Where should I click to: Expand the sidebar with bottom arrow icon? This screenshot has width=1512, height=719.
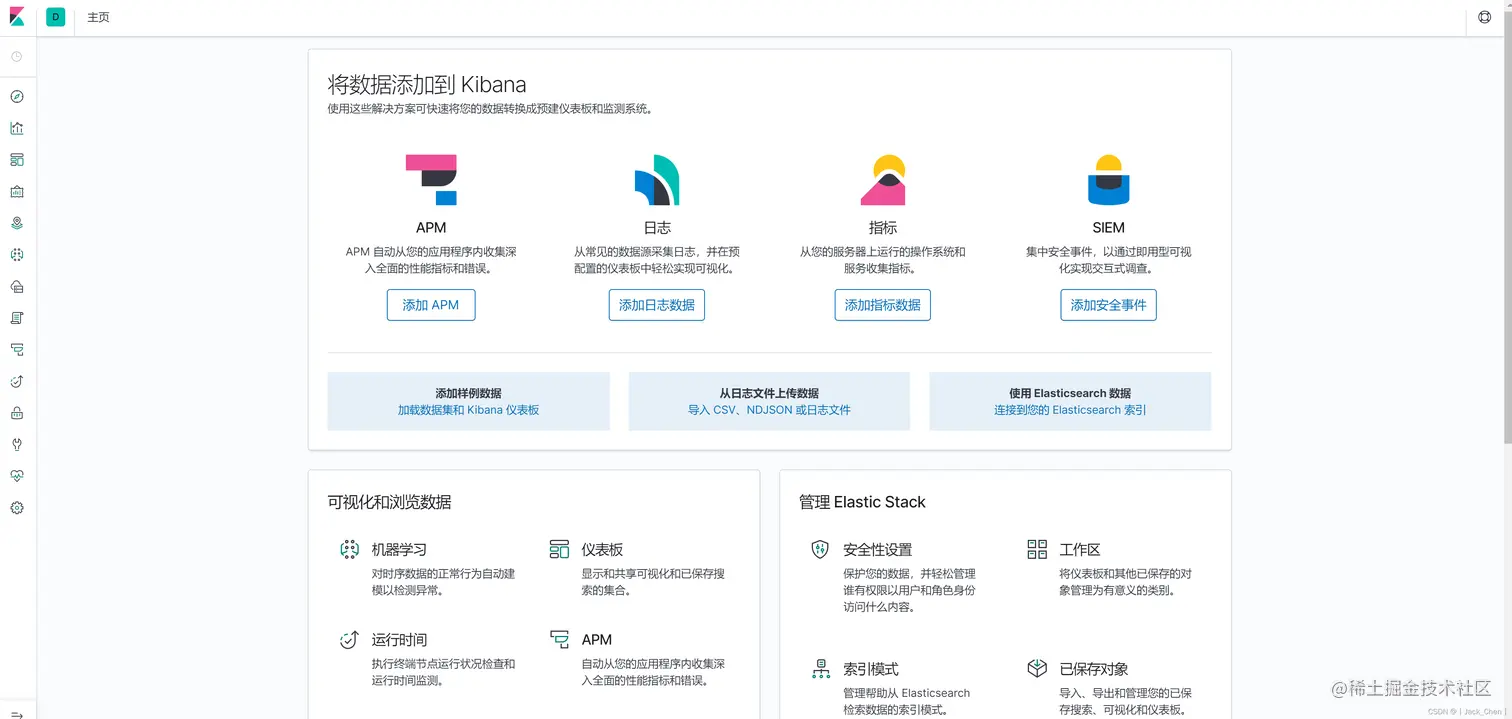(x=17, y=714)
